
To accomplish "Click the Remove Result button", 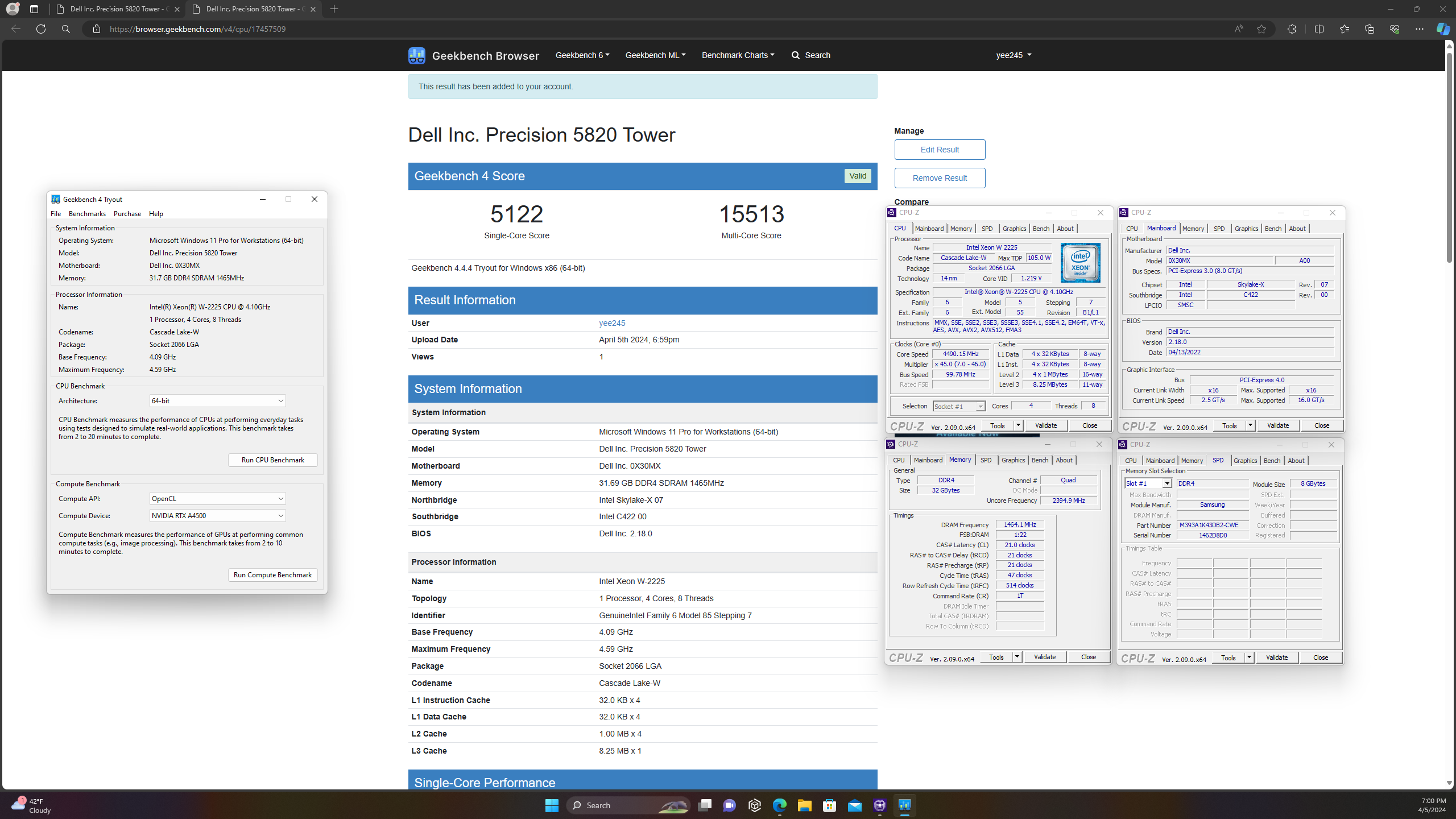I will coord(940,178).
